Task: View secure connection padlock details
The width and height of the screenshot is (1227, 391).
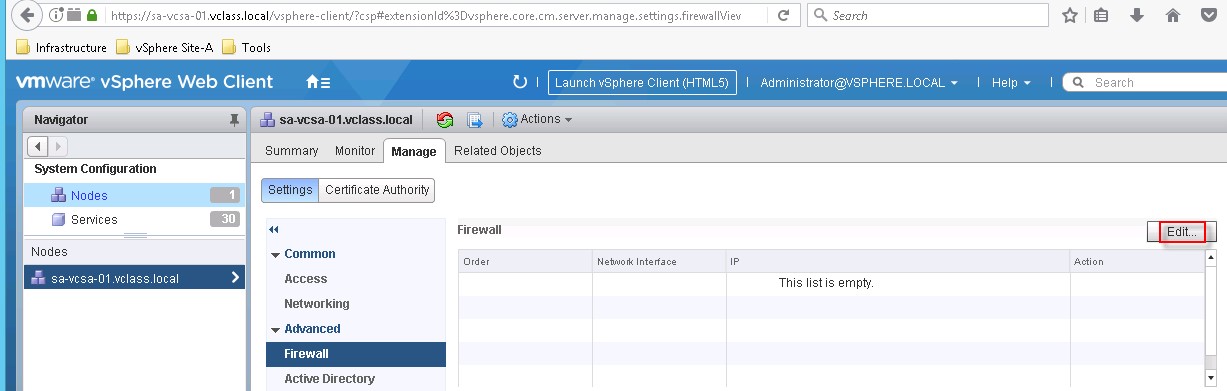Action: [x=92, y=16]
